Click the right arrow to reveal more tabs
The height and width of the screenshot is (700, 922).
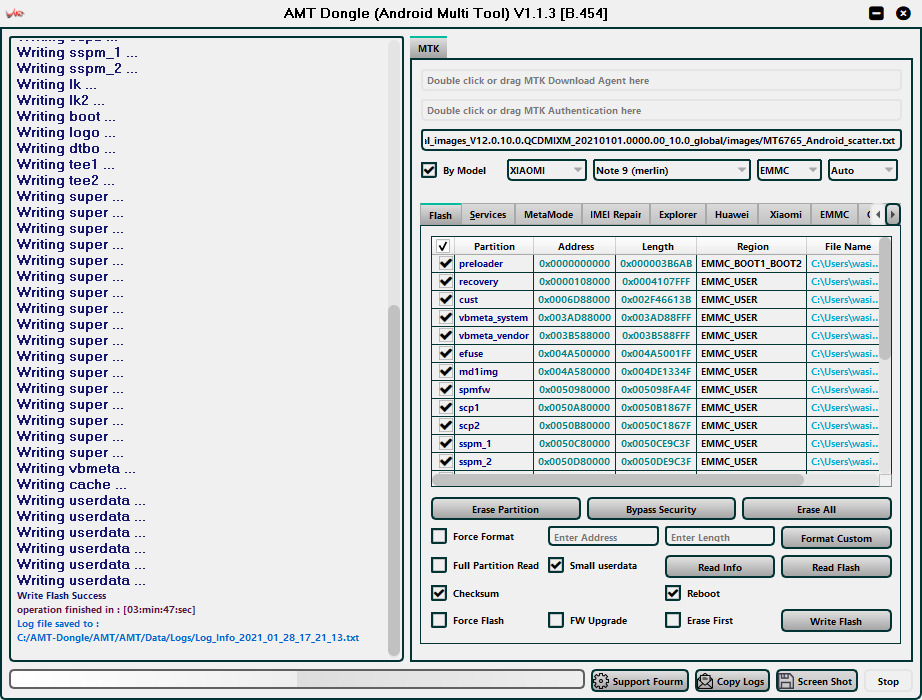click(x=892, y=214)
